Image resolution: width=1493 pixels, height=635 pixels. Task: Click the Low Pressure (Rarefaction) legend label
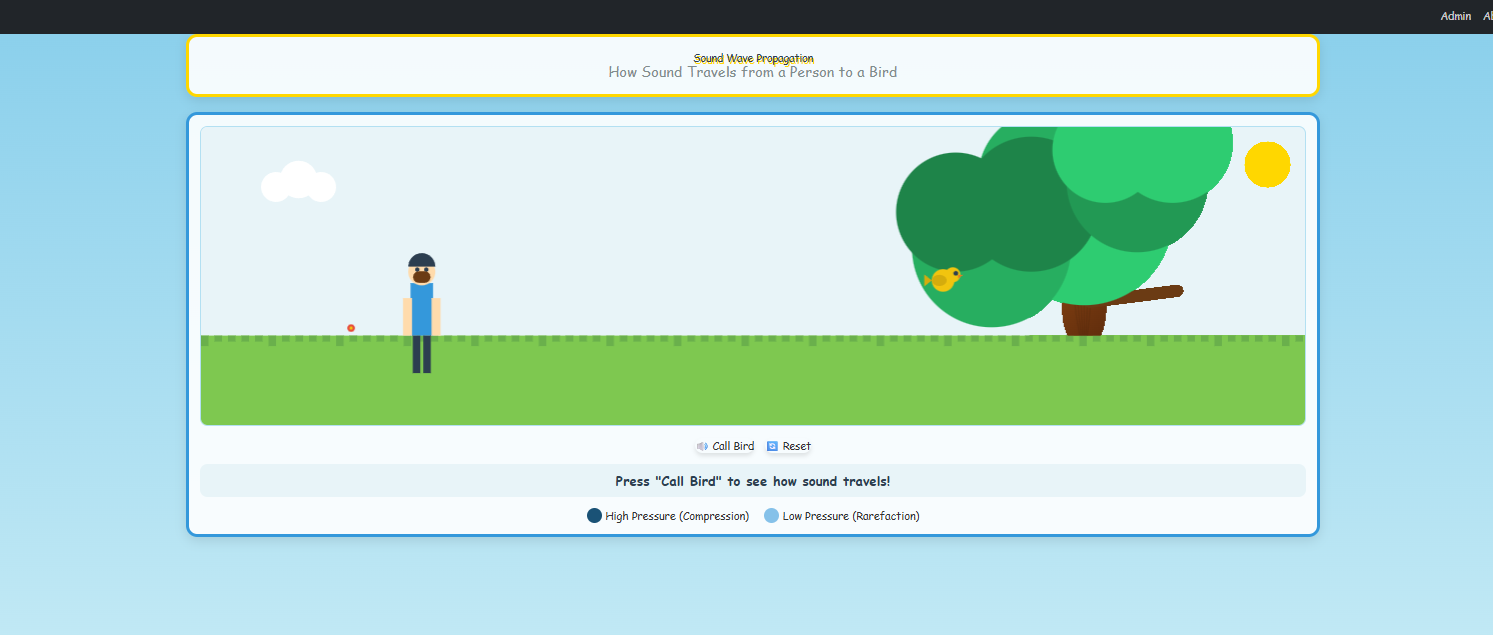click(851, 516)
